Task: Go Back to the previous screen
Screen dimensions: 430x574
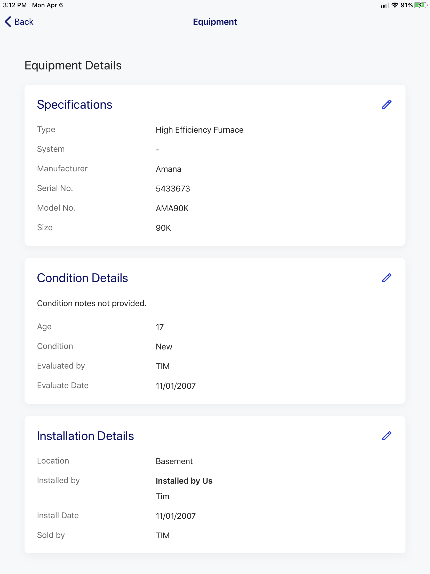Action: click(x=19, y=22)
